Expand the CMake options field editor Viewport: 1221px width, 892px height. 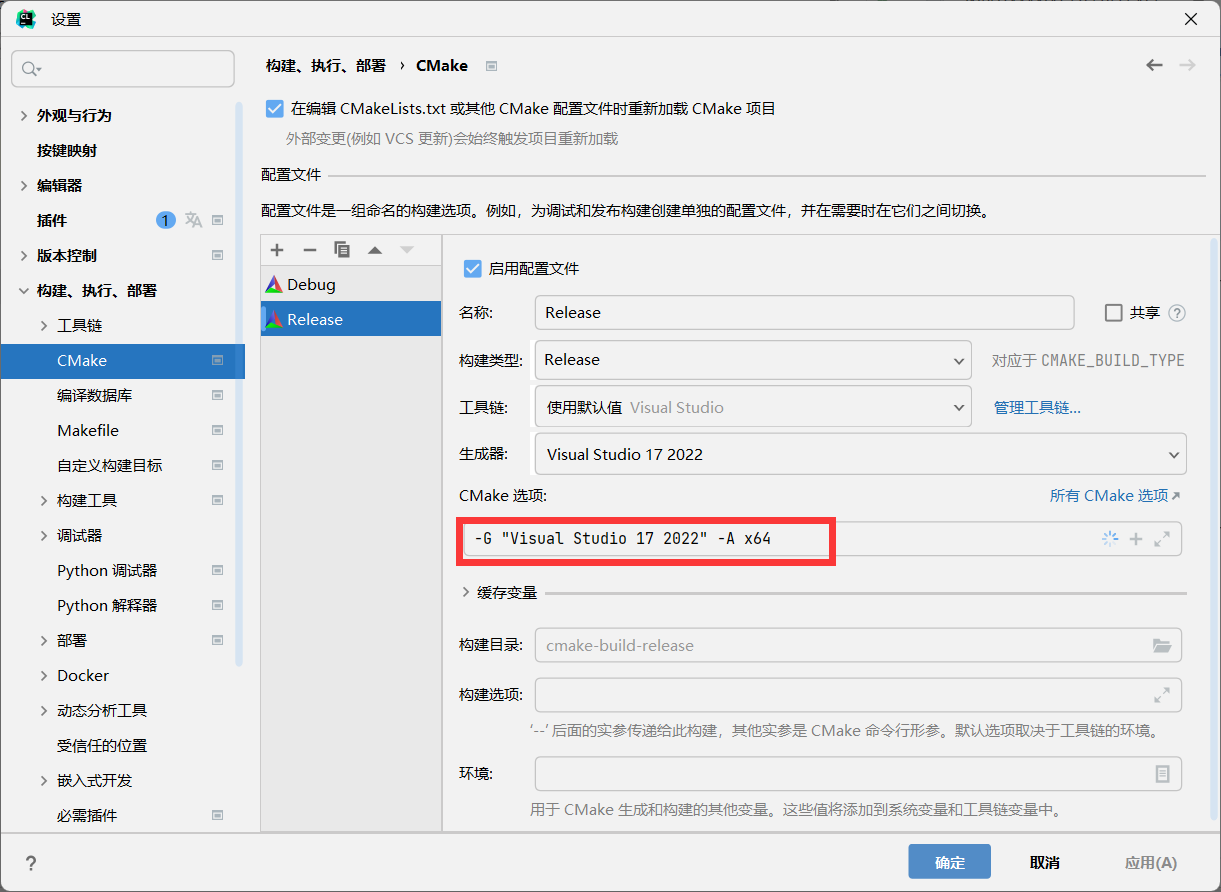1162,539
